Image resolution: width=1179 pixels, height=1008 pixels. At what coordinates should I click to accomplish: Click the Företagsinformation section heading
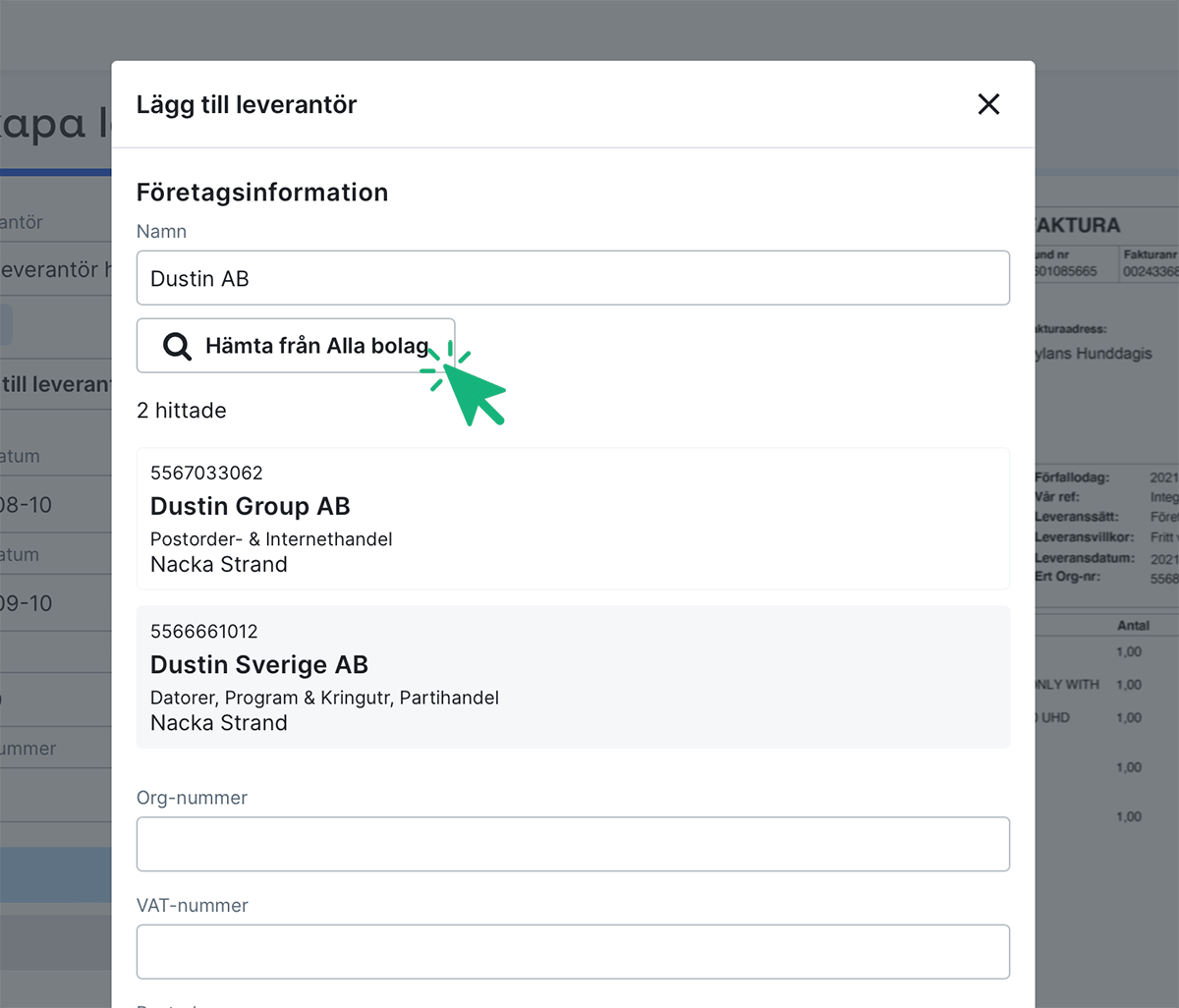[261, 193]
